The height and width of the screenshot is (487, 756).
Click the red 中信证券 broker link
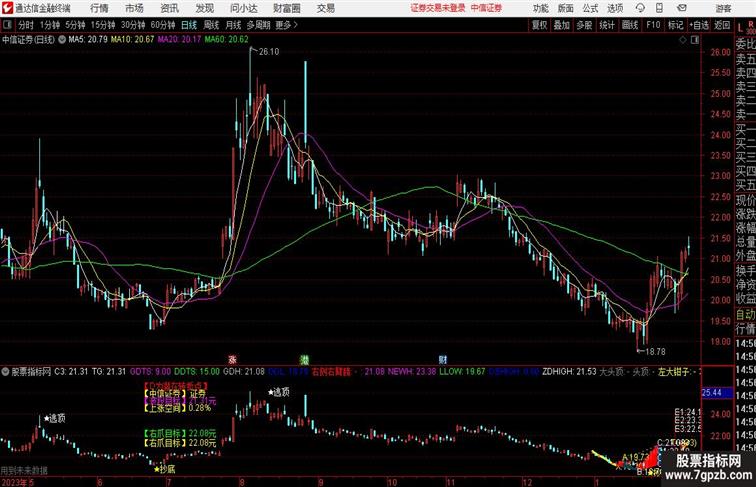pos(486,8)
